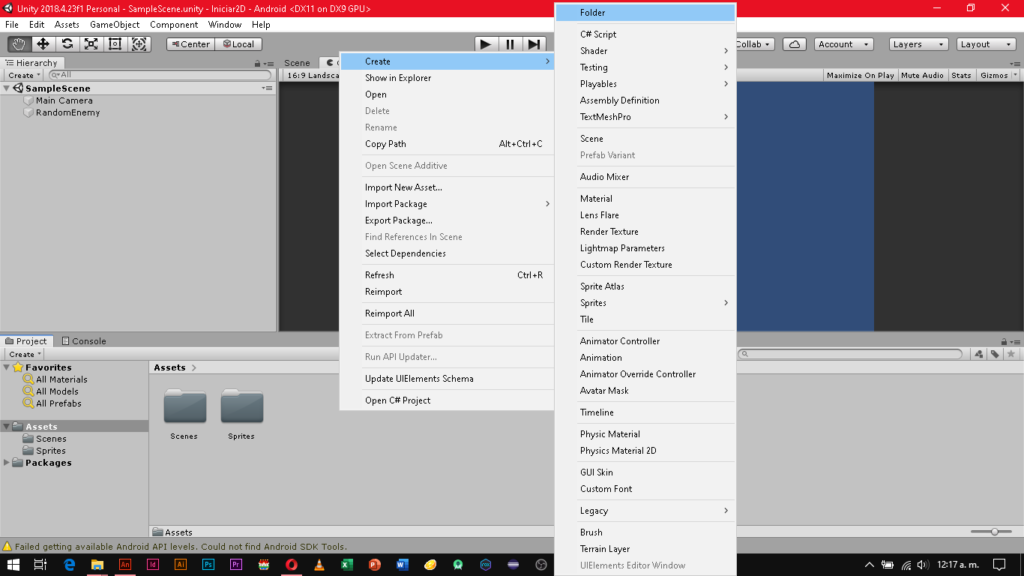Click the Play button

coord(485,44)
